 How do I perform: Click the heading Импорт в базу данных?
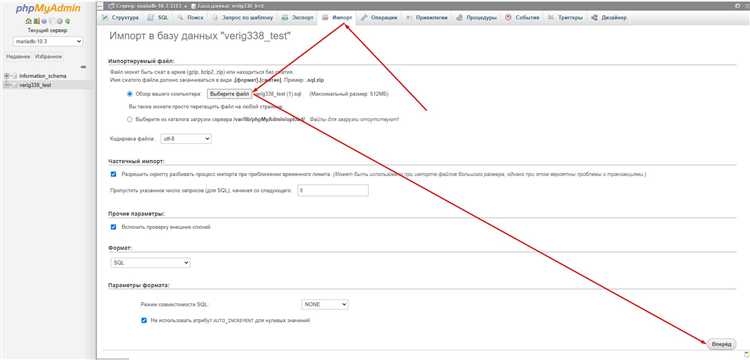point(200,36)
